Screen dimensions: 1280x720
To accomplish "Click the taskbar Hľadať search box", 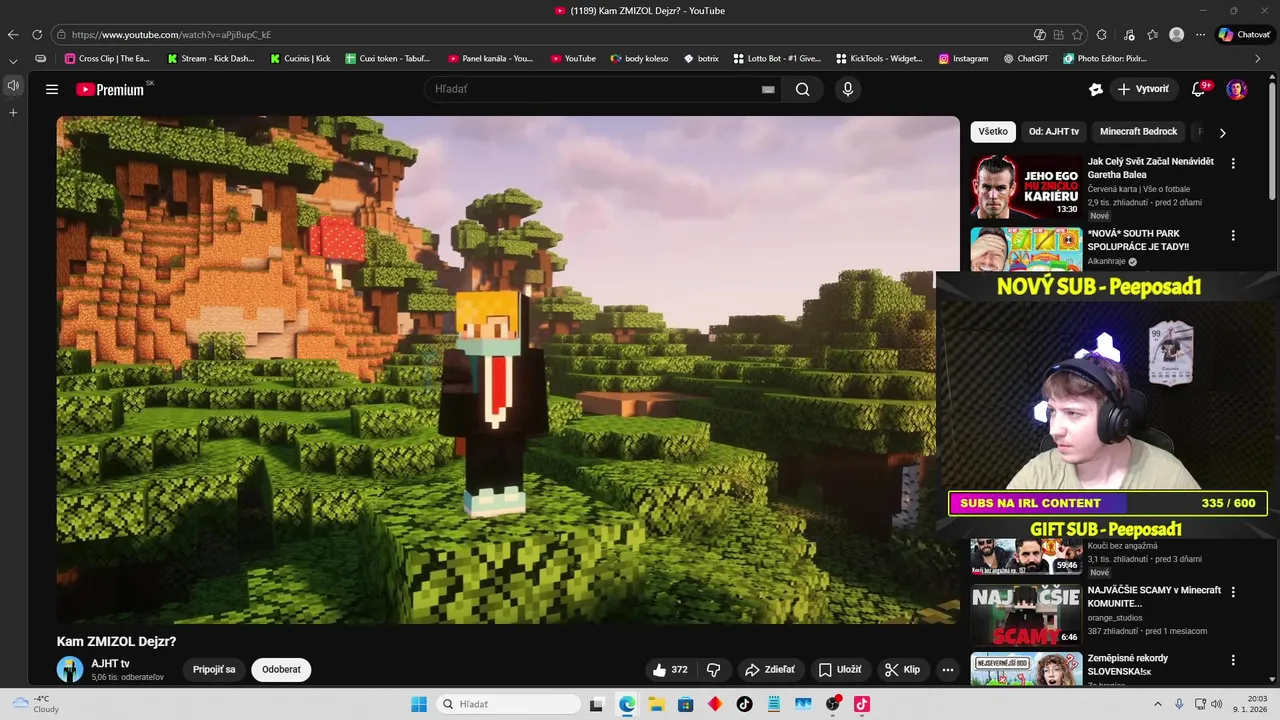I will click(507, 704).
